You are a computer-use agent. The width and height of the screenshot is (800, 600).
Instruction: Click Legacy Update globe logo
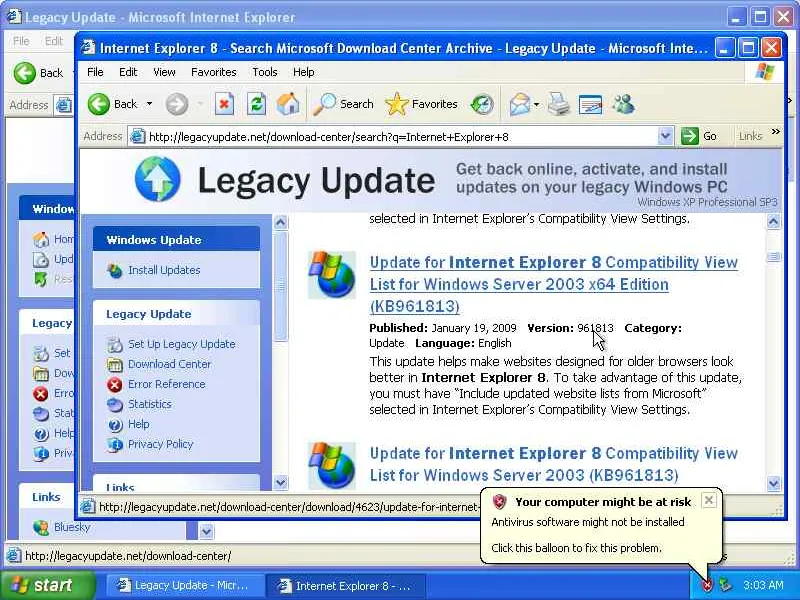click(157, 179)
